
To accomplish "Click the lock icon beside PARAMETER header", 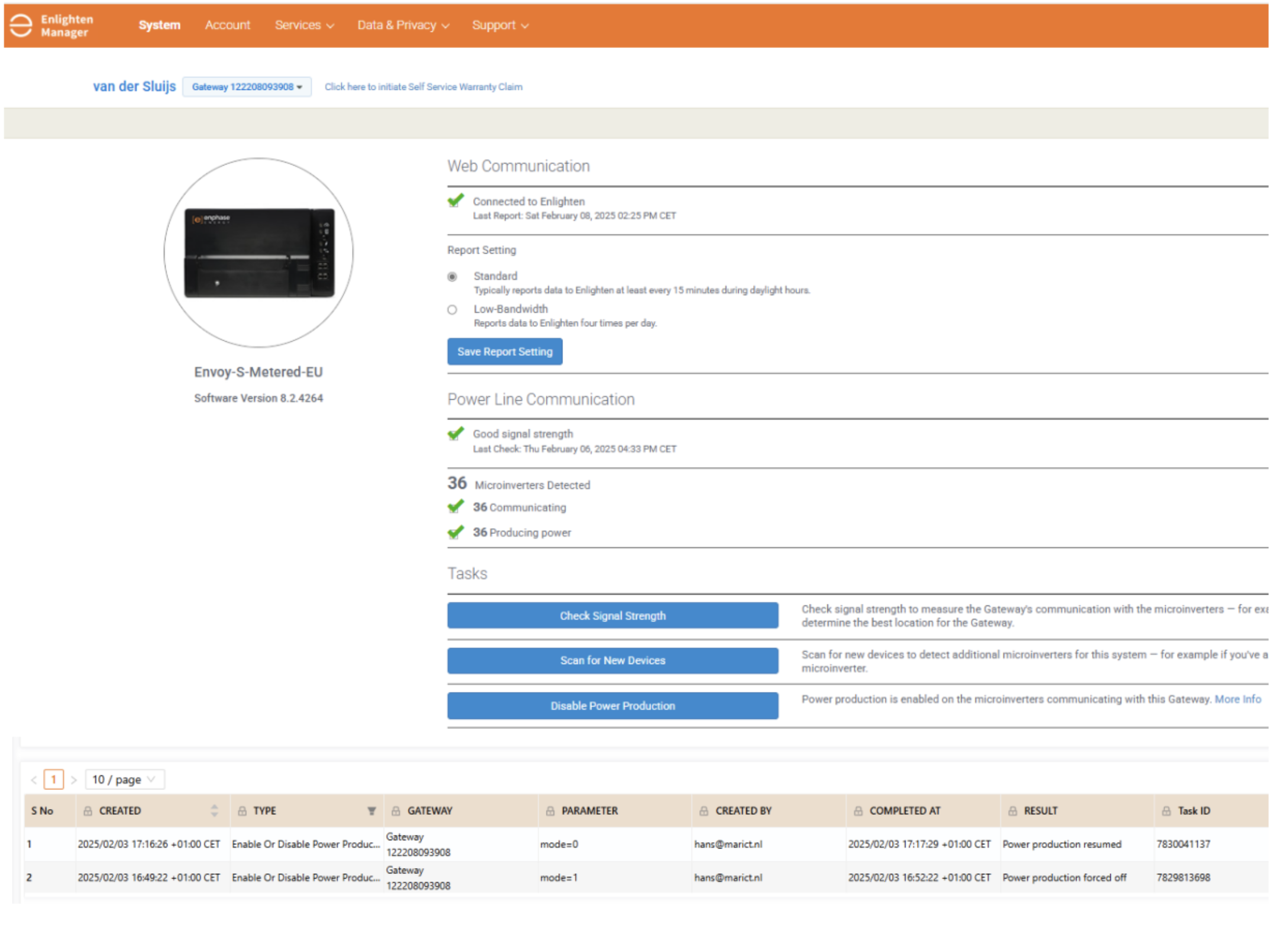I will (x=550, y=811).
